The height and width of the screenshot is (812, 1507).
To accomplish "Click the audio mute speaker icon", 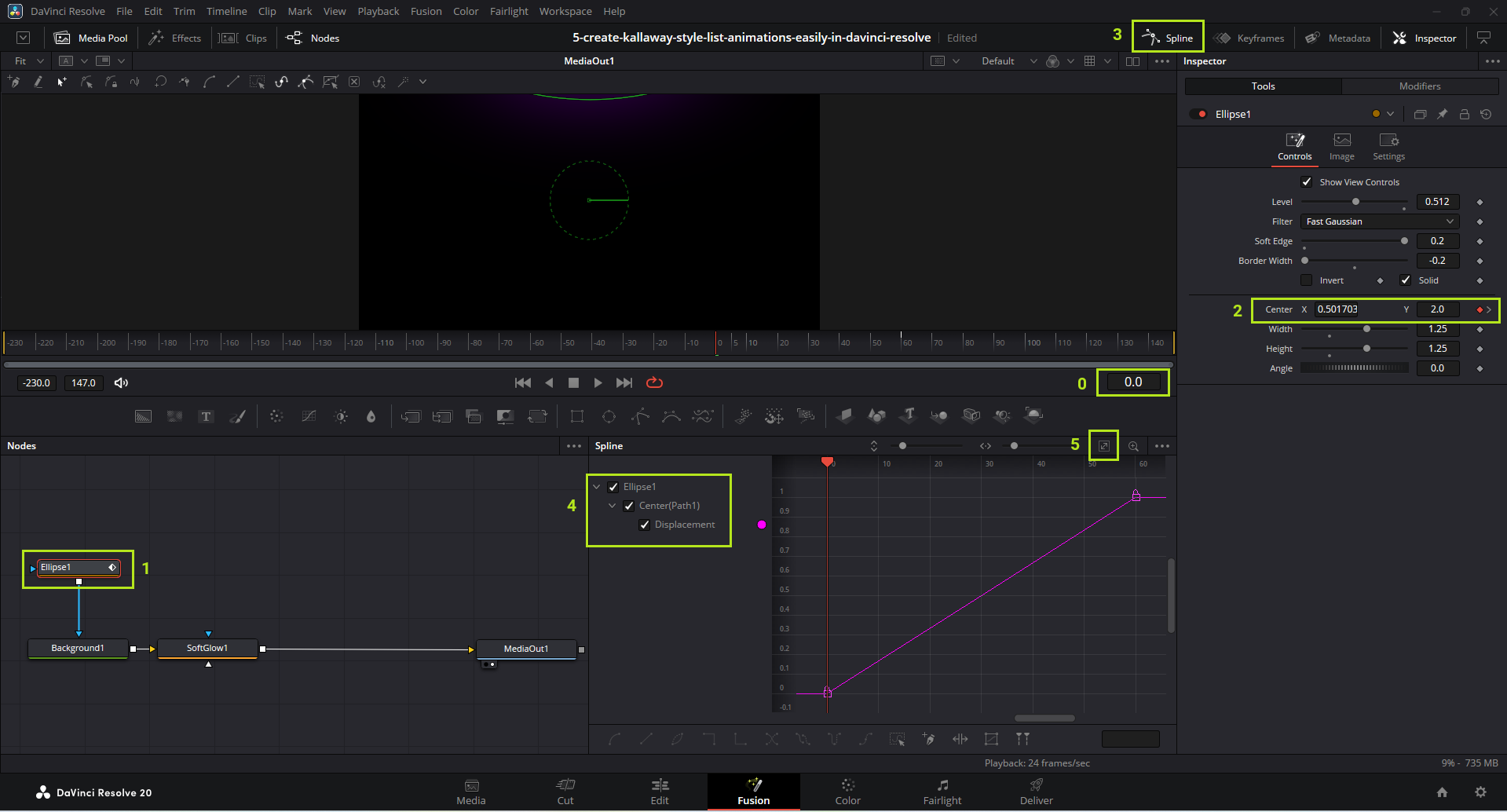I will (x=121, y=382).
